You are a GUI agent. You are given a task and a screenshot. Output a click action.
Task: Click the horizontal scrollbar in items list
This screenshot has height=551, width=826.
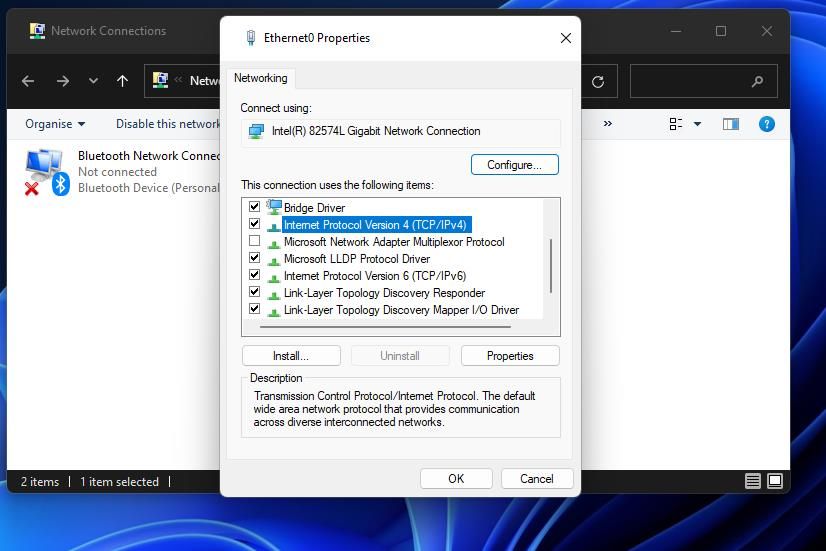point(385,327)
